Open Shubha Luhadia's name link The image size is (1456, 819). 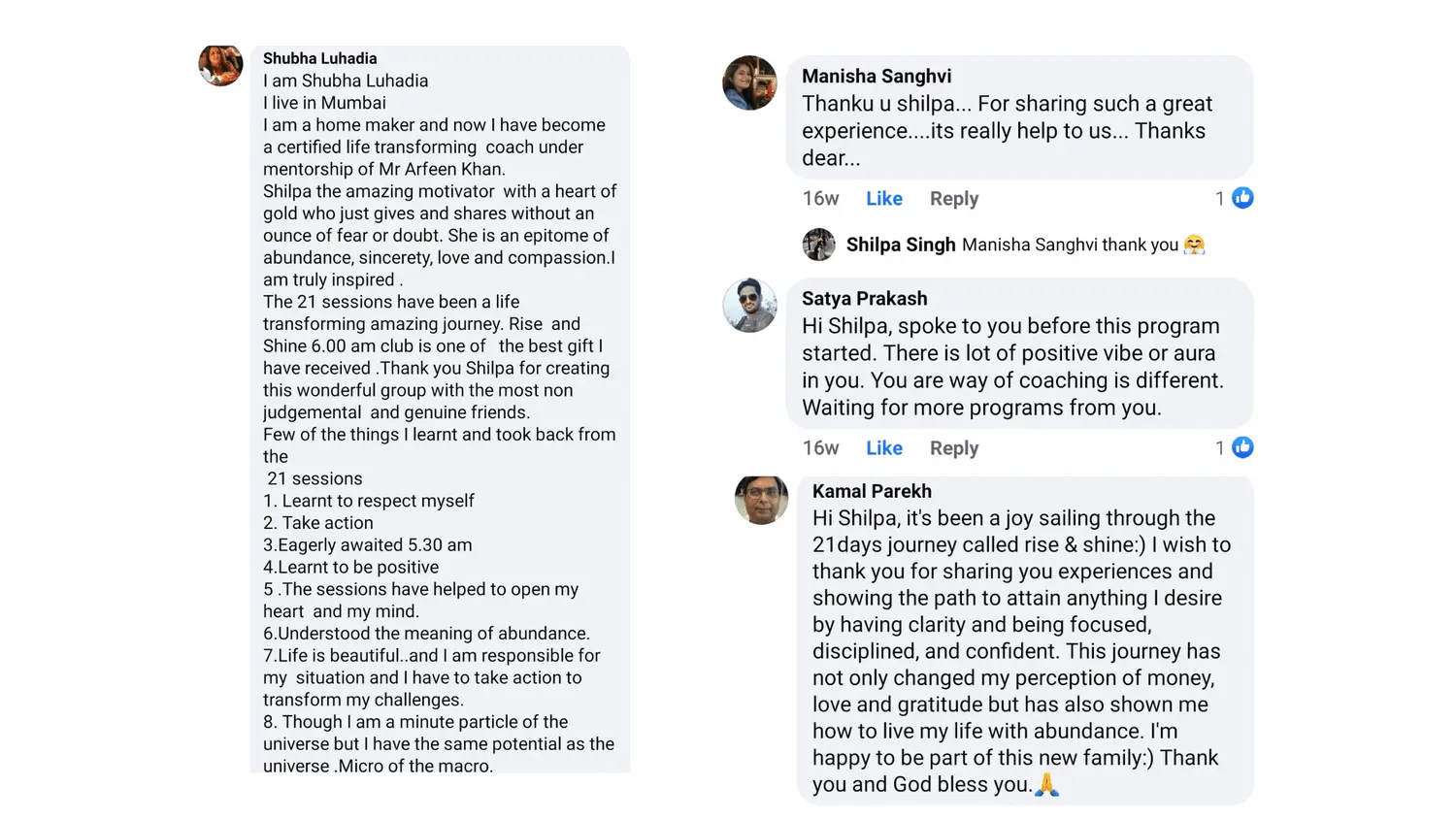(x=319, y=58)
